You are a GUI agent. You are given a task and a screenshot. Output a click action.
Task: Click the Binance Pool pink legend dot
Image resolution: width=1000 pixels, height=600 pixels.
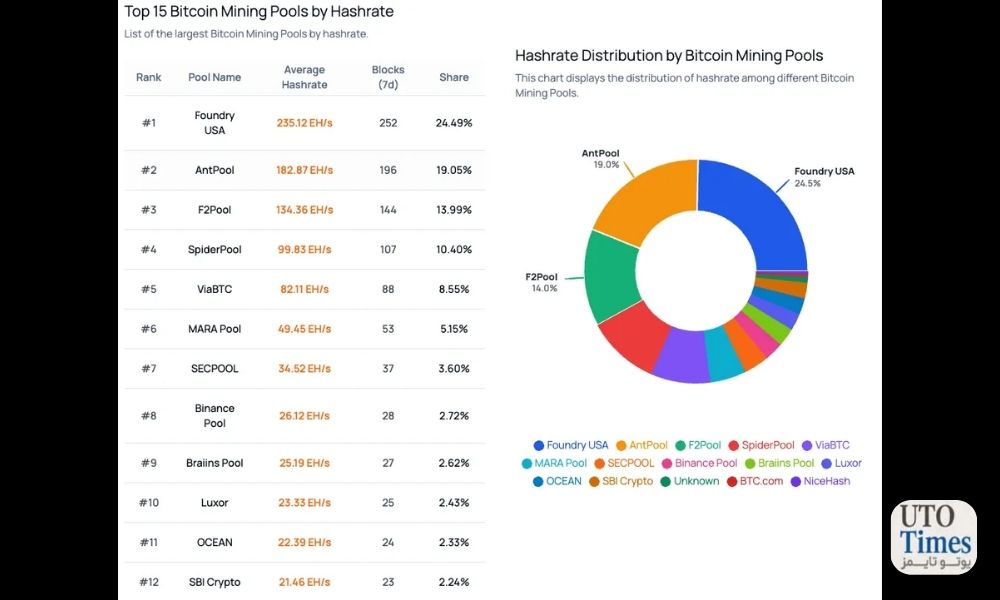point(667,464)
